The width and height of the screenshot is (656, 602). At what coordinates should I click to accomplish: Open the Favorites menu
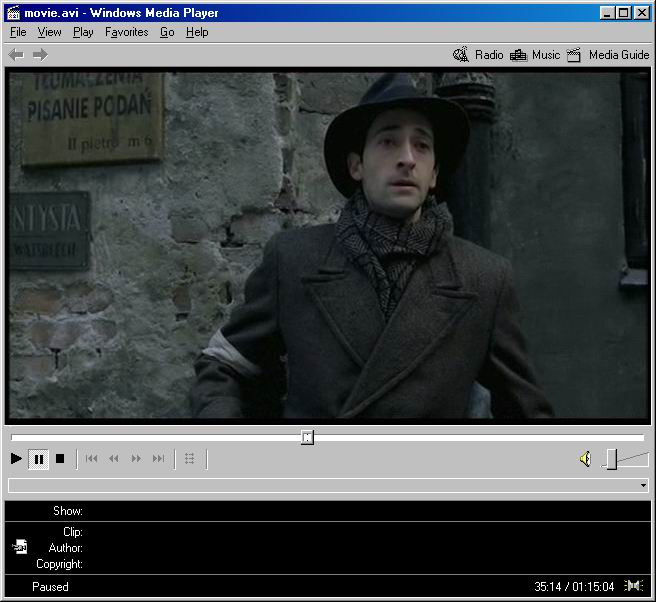tap(126, 32)
